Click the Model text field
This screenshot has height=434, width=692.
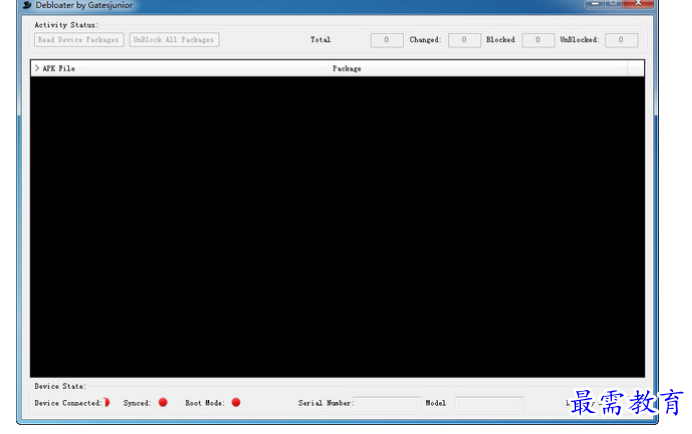(489, 403)
